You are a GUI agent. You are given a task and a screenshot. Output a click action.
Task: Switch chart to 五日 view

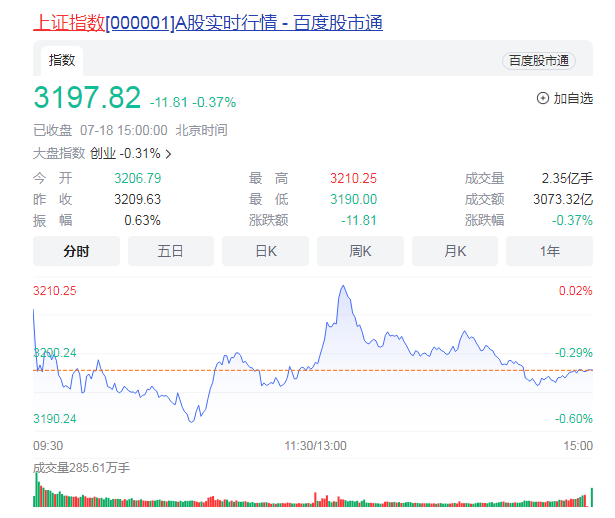pos(171,251)
